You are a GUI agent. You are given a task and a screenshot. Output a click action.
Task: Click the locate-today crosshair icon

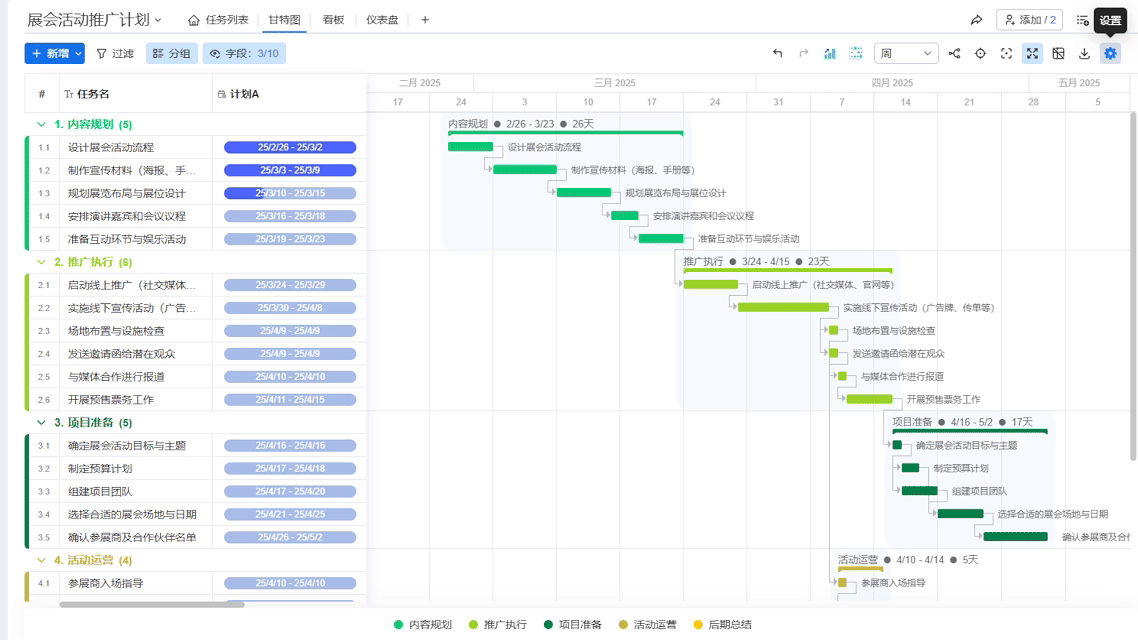(980, 54)
